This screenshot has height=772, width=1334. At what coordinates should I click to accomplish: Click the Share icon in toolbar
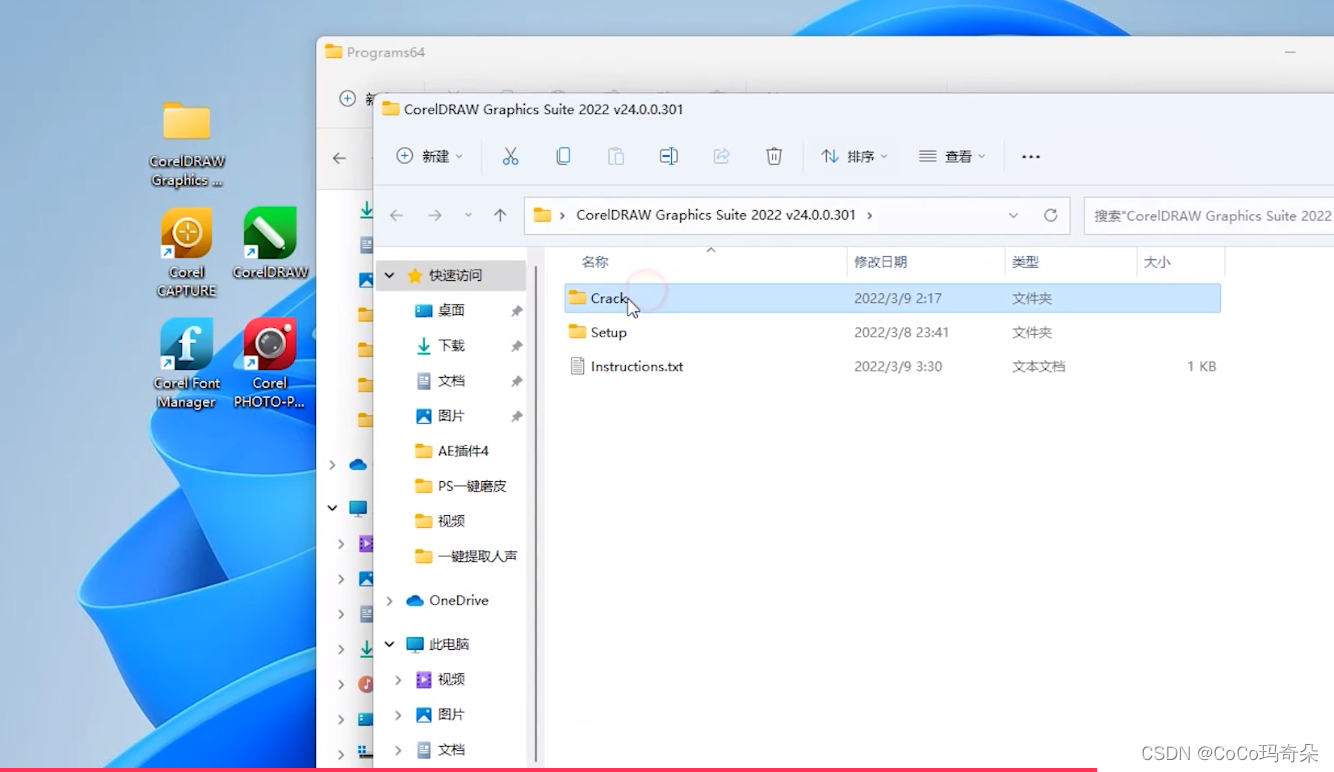[721, 156]
